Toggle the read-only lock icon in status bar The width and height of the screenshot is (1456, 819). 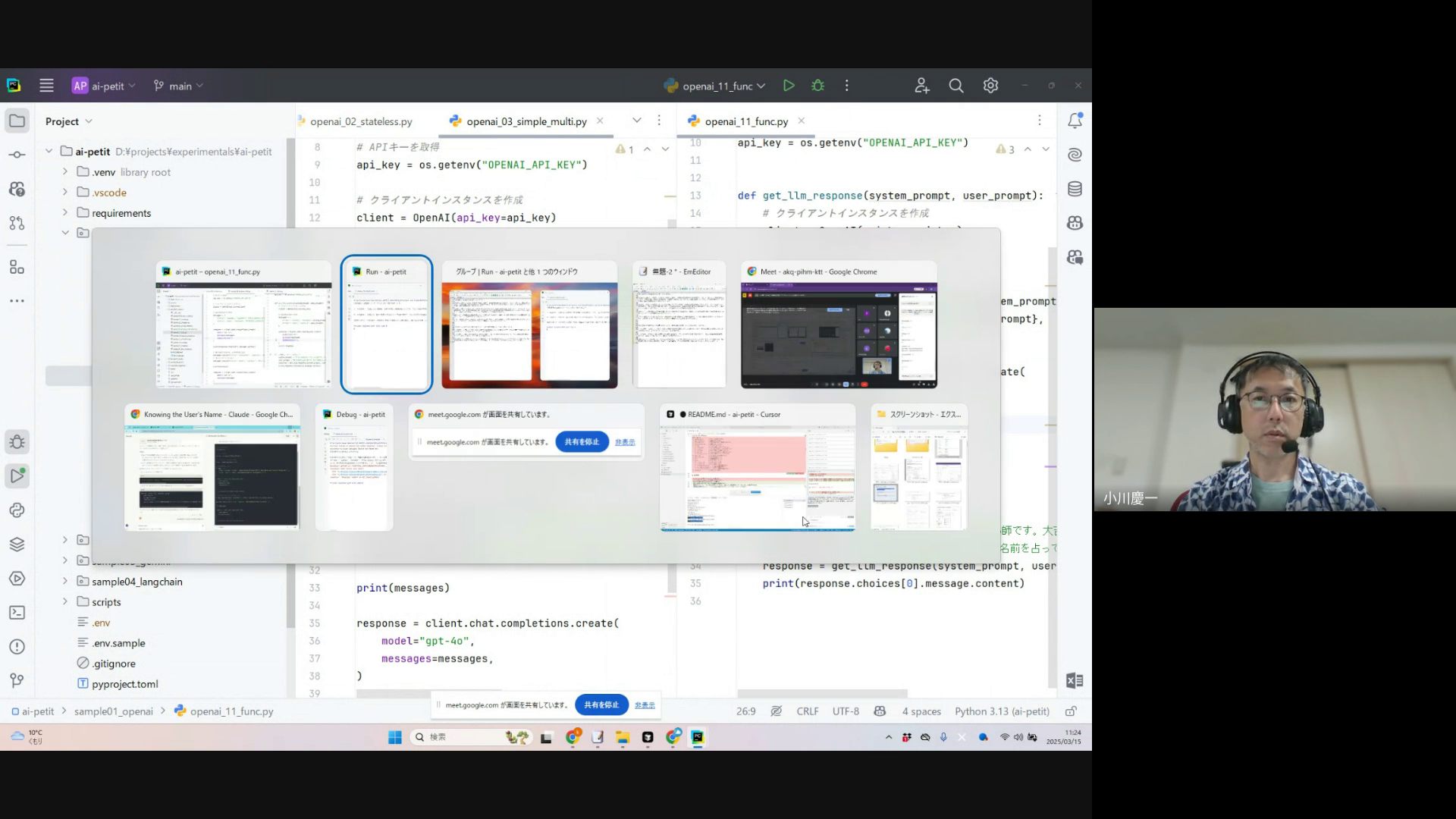click(1071, 711)
